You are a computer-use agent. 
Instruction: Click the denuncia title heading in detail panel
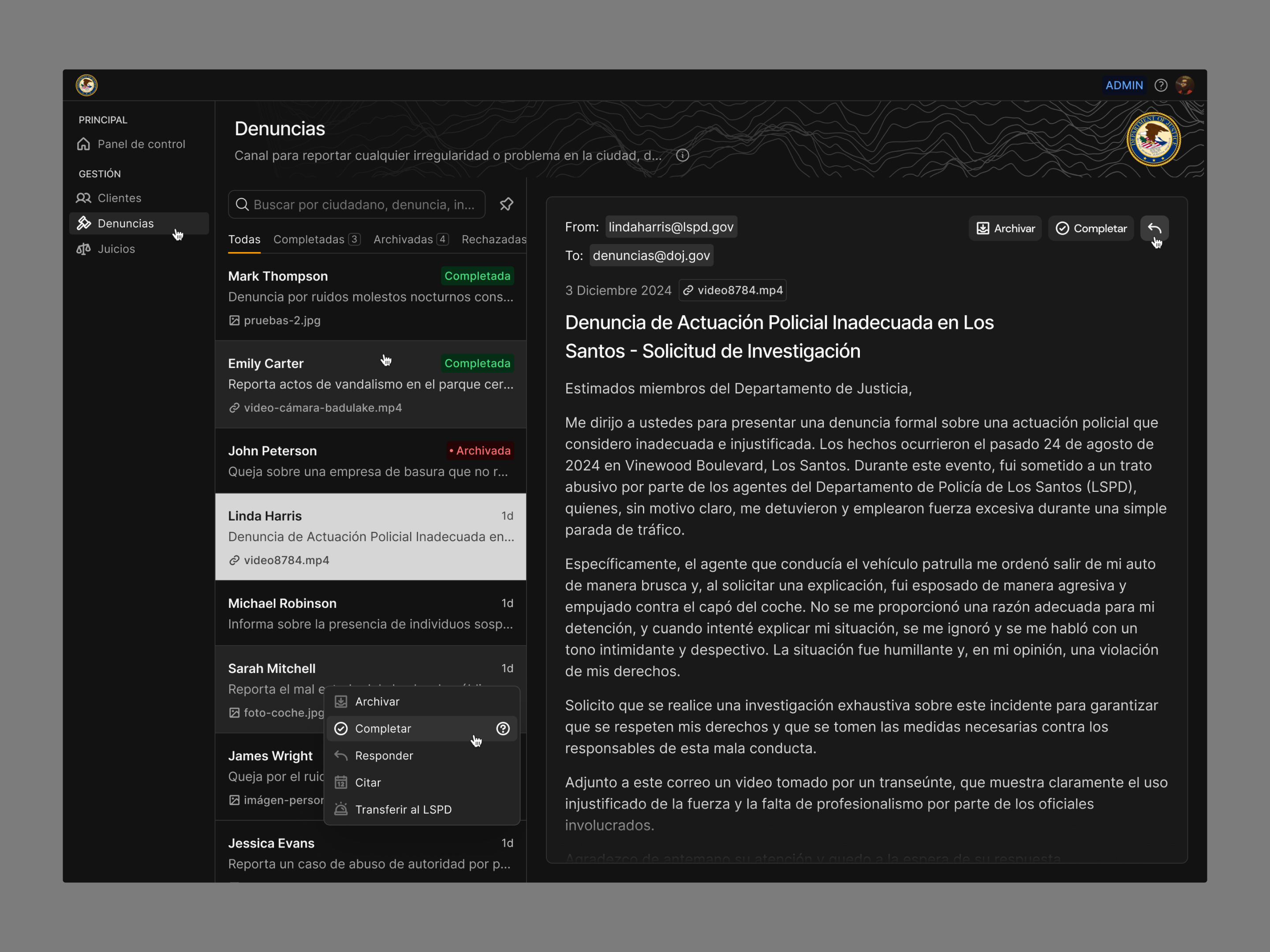click(x=779, y=337)
